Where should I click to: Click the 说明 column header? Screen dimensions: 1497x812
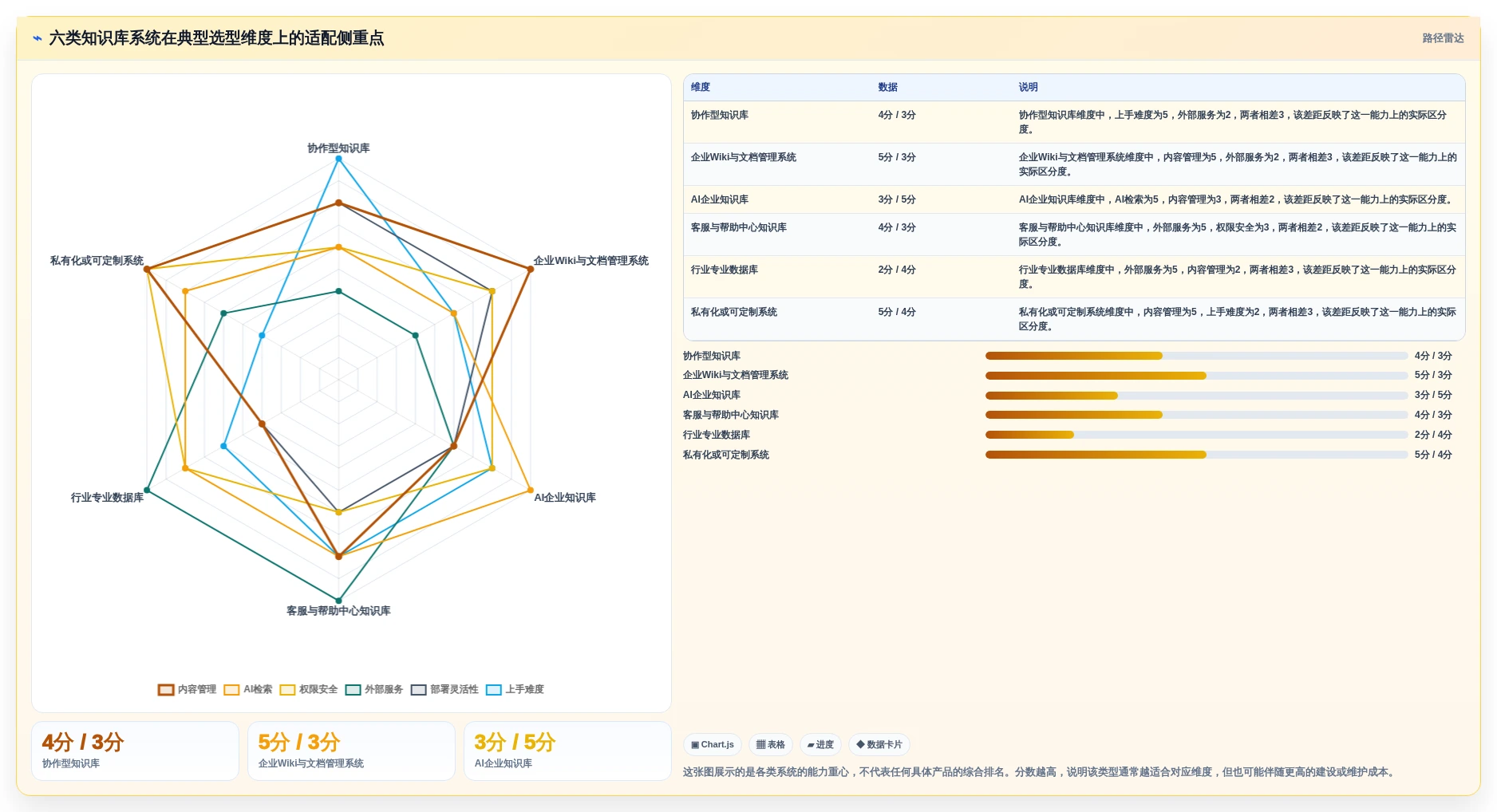1028,87
